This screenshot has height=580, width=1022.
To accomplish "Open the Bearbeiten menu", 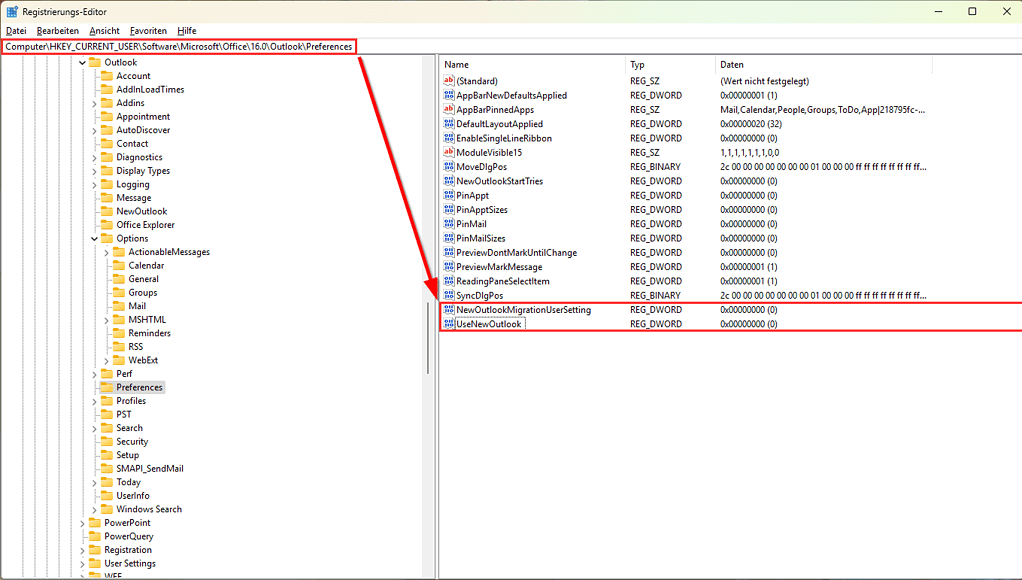I will (x=58, y=31).
